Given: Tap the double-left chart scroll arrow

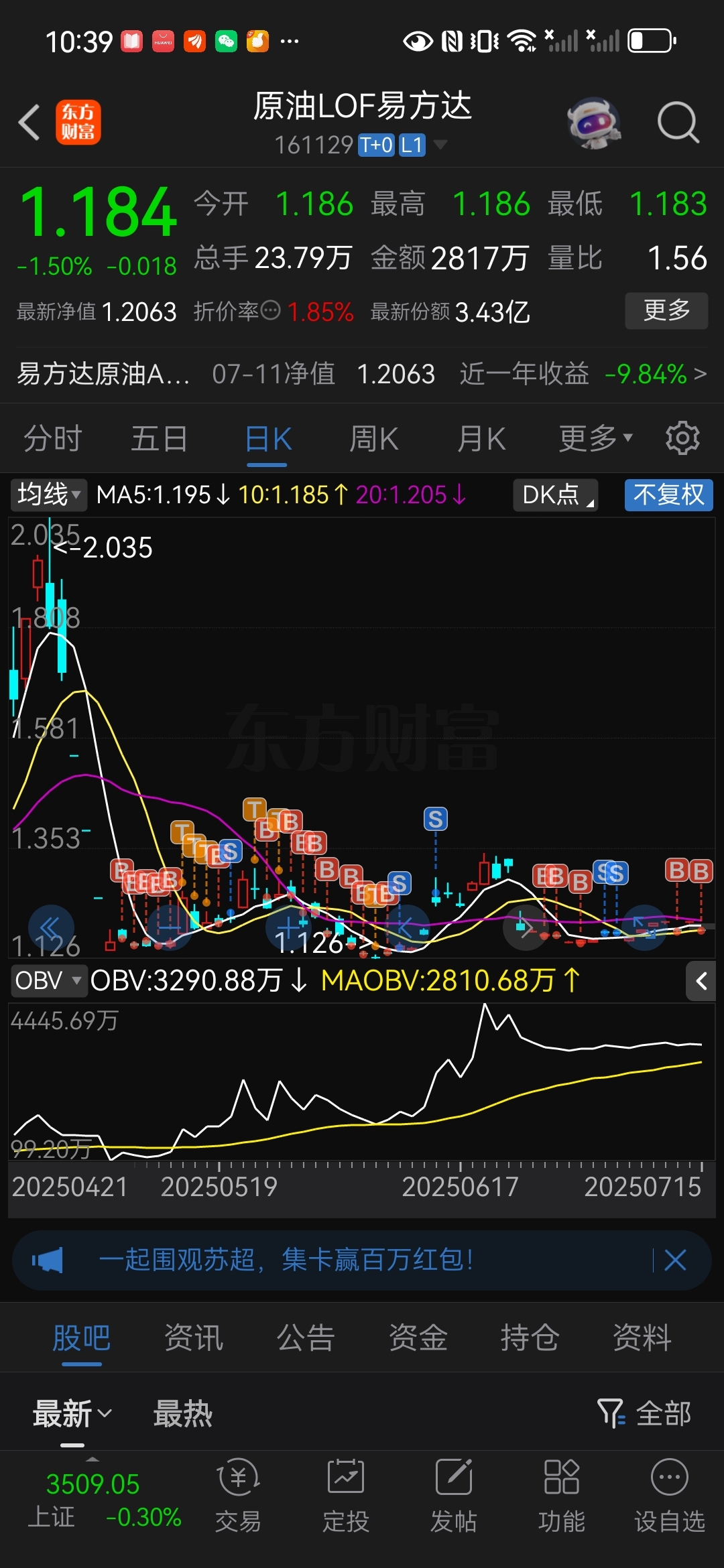Looking at the screenshot, I should tap(52, 927).
